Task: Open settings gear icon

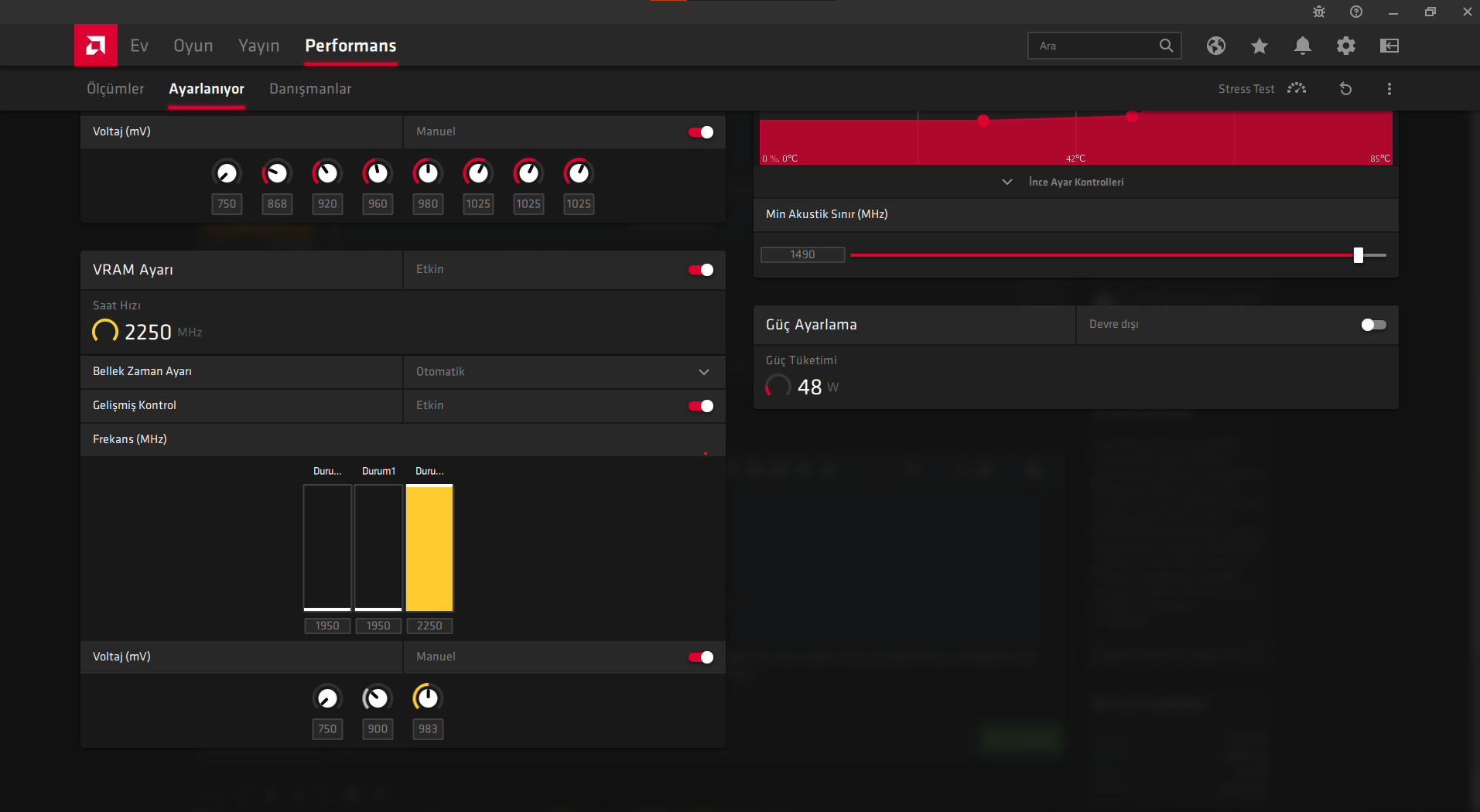Action: (x=1346, y=46)
